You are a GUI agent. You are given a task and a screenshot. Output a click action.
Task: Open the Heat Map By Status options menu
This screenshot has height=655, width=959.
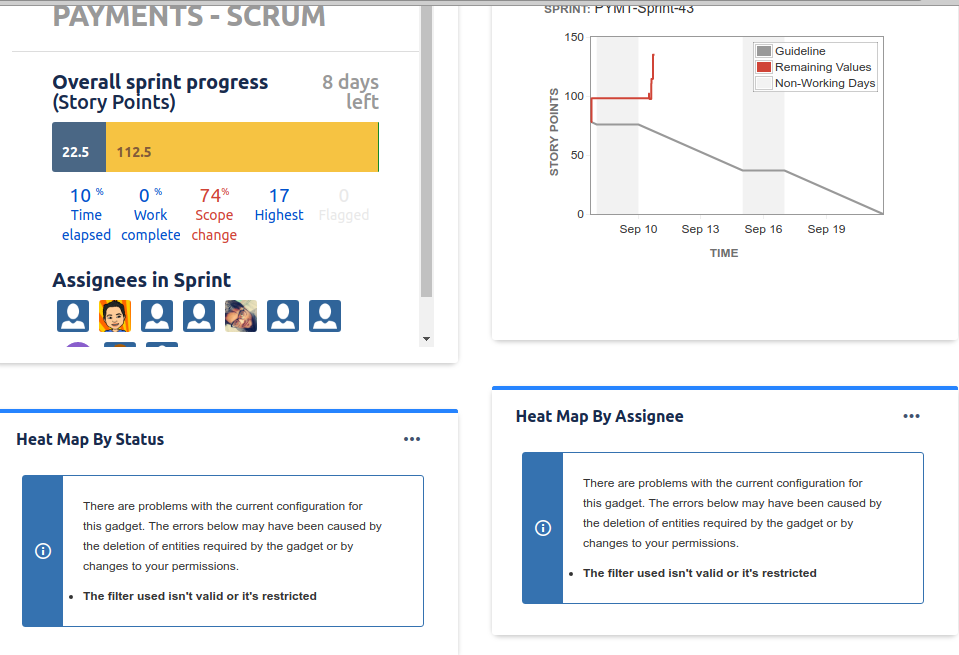pyautogui.click(x=412, y=439)
